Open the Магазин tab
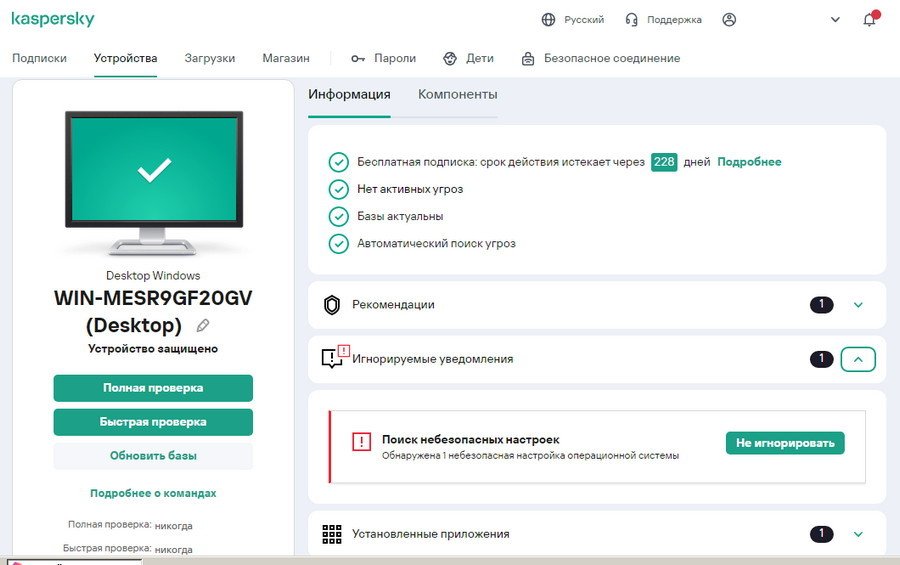The height and width of the screenshot is (565, 900). 286,58
